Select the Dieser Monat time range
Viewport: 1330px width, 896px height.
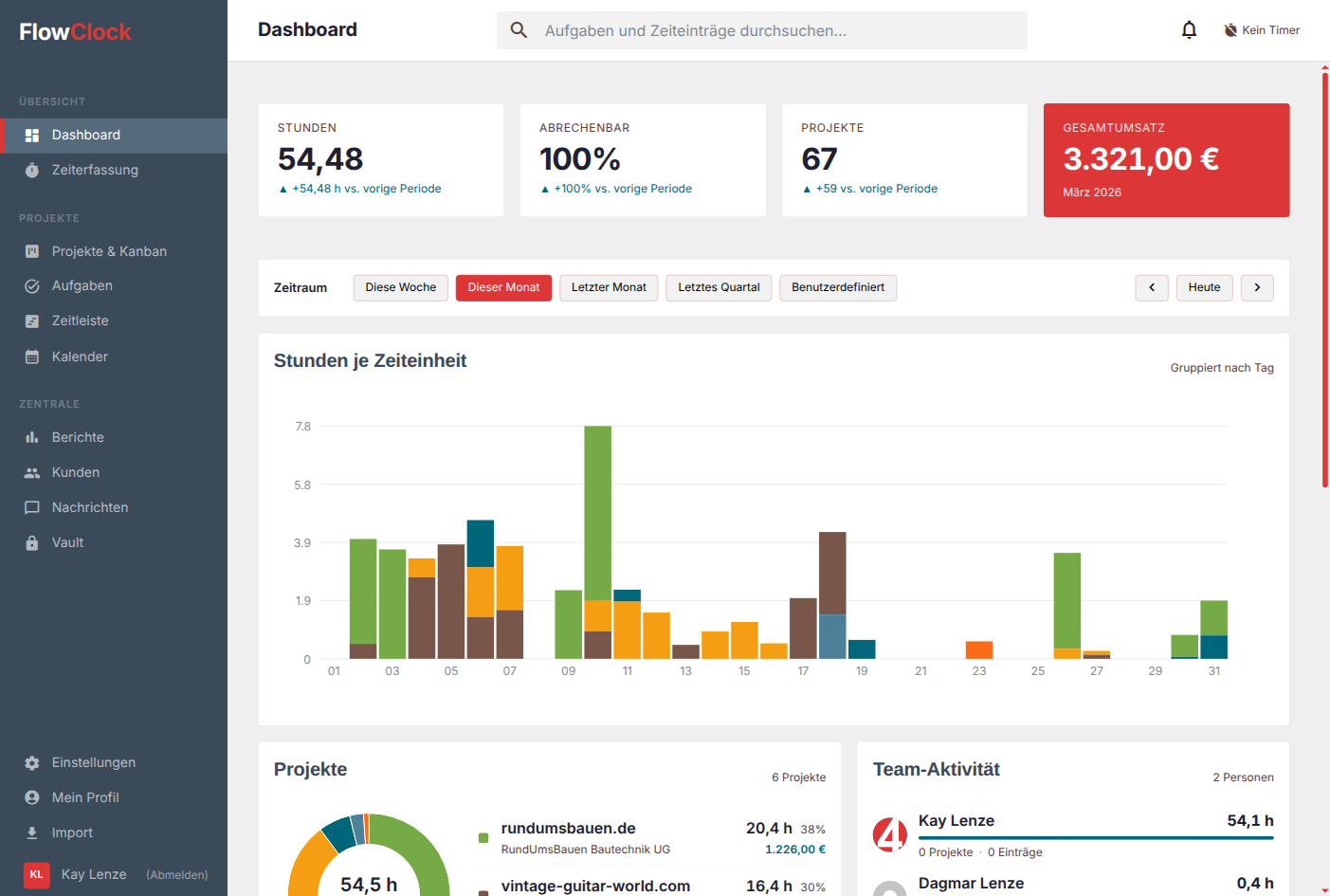click(503, 287)
